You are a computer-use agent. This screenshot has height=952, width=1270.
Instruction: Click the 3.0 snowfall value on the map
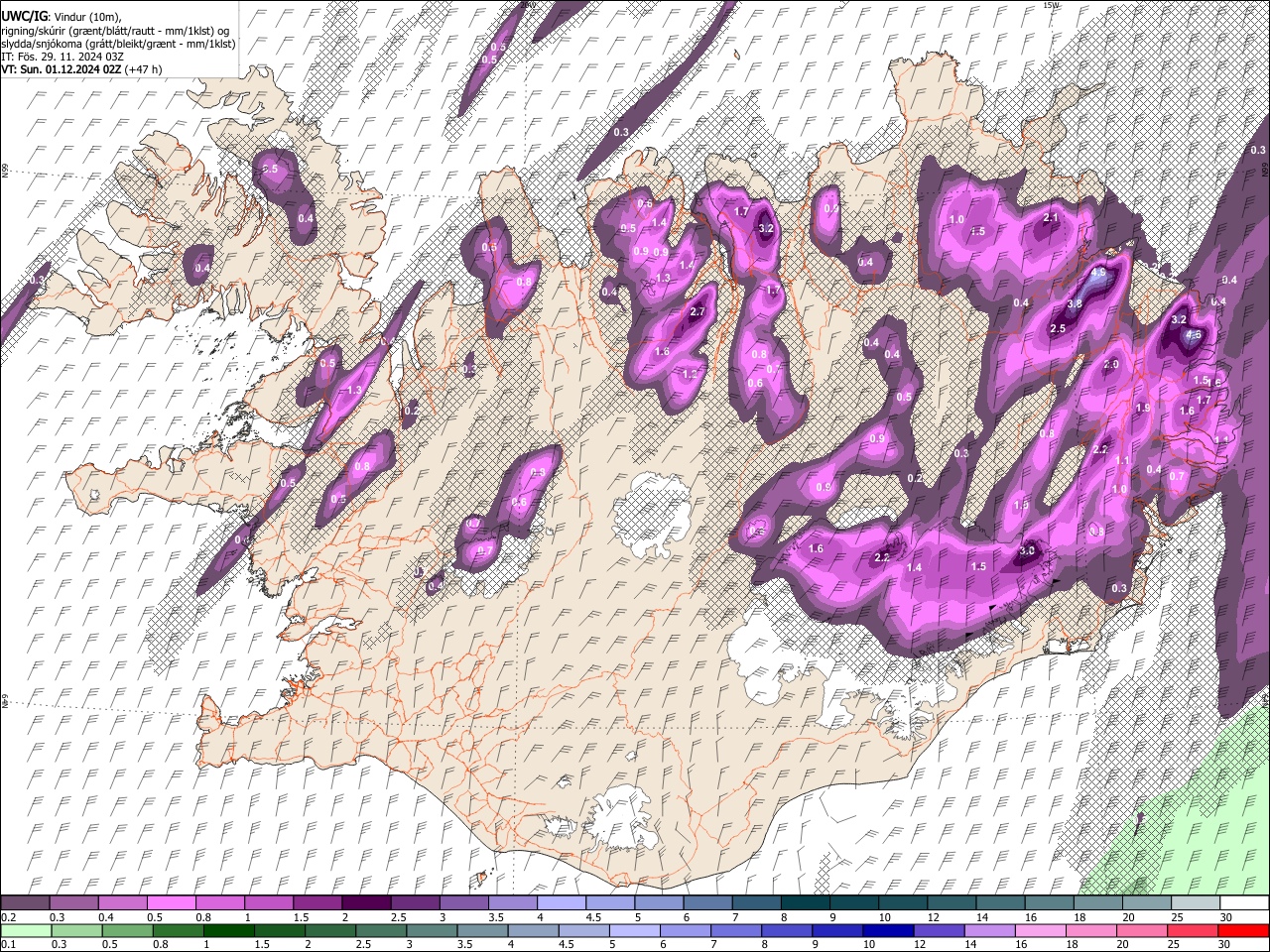1027,550
